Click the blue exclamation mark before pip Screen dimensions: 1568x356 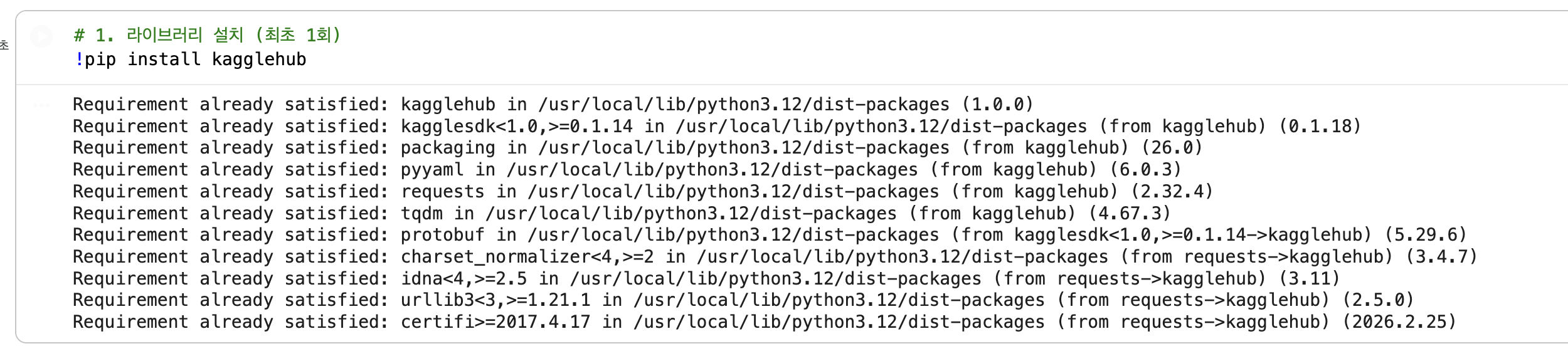click(x=79, y=60)
